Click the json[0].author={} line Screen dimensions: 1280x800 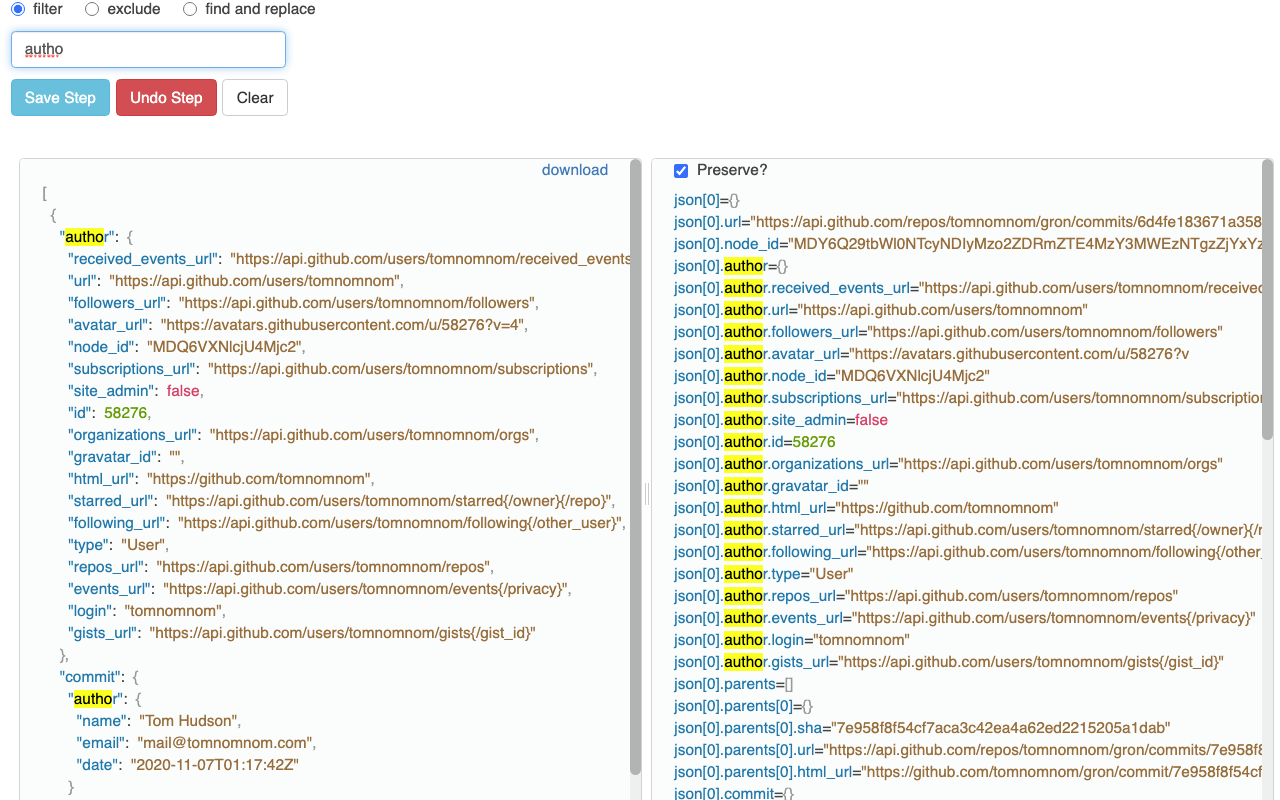[731, 266]
